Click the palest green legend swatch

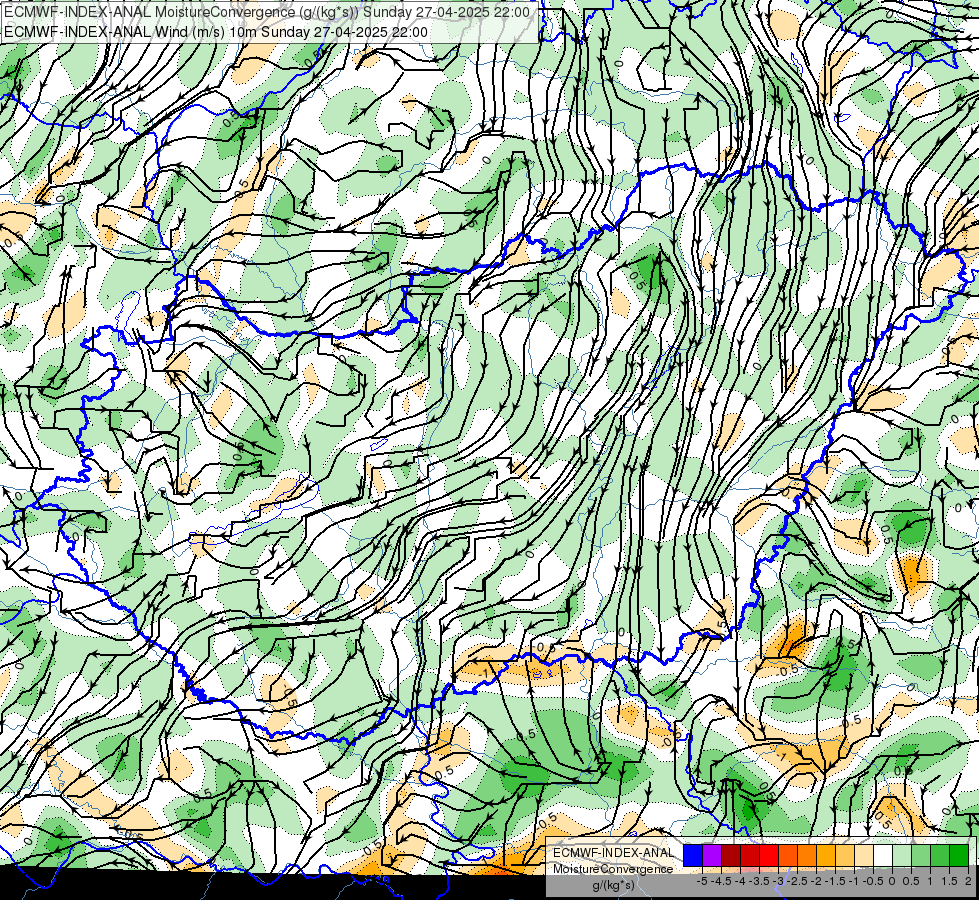point(902,856)
